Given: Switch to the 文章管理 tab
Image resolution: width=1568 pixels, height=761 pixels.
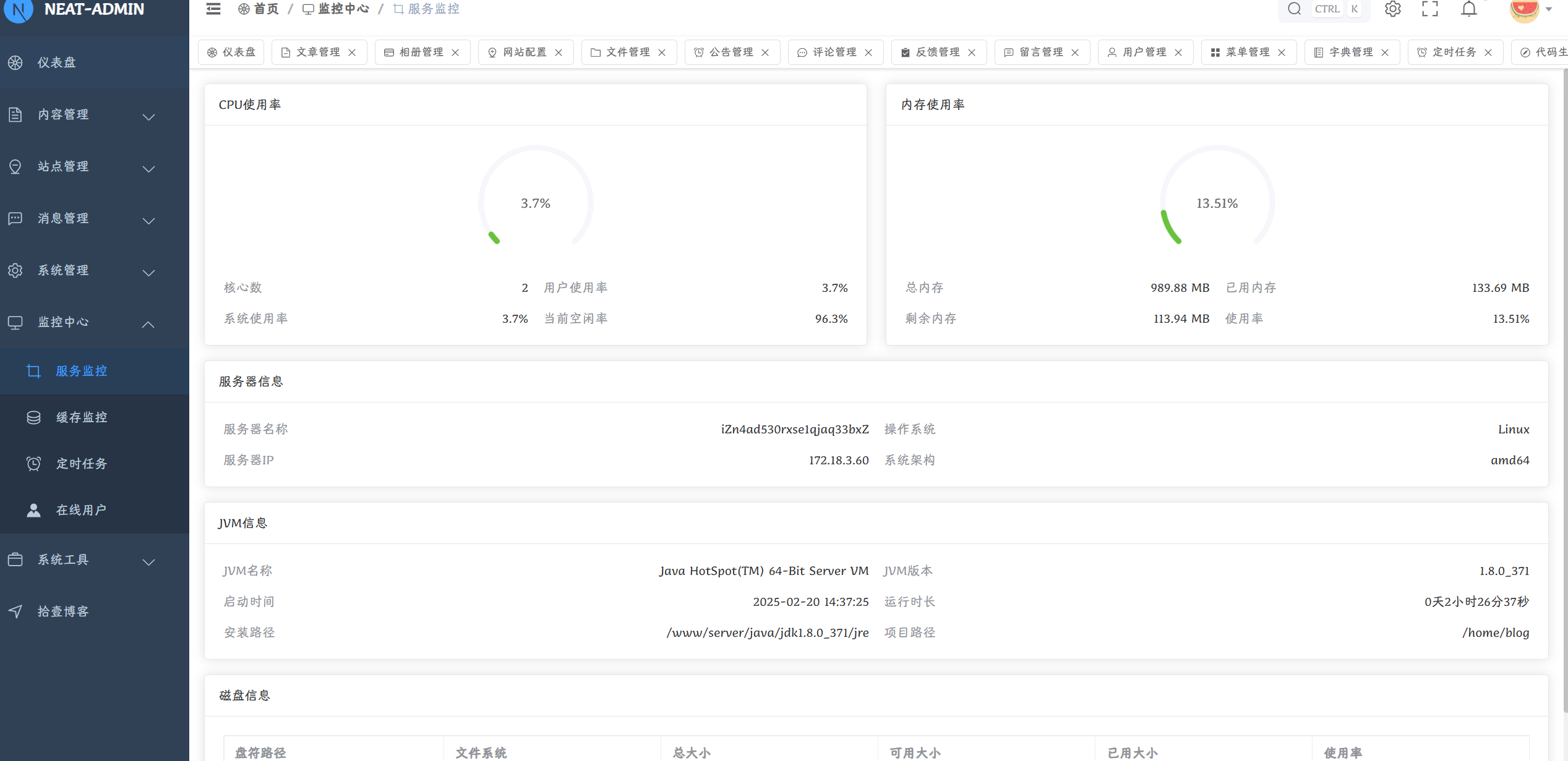Looking at the screenshot, I should point(317,52).
